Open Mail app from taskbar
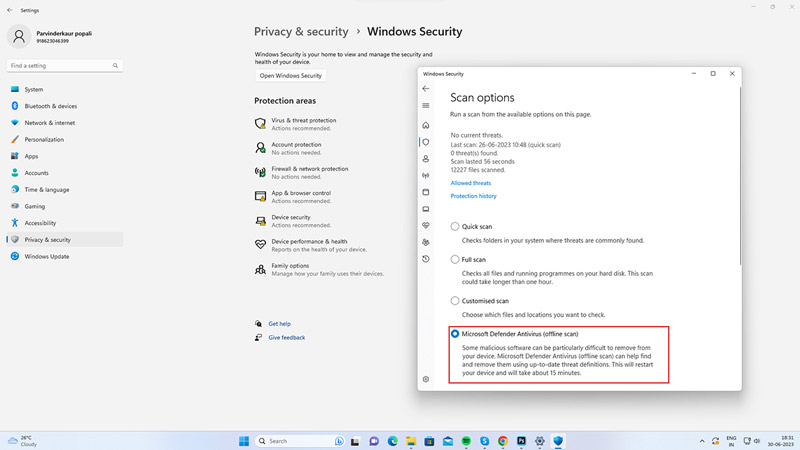800x450 pixels. [447, 441]
